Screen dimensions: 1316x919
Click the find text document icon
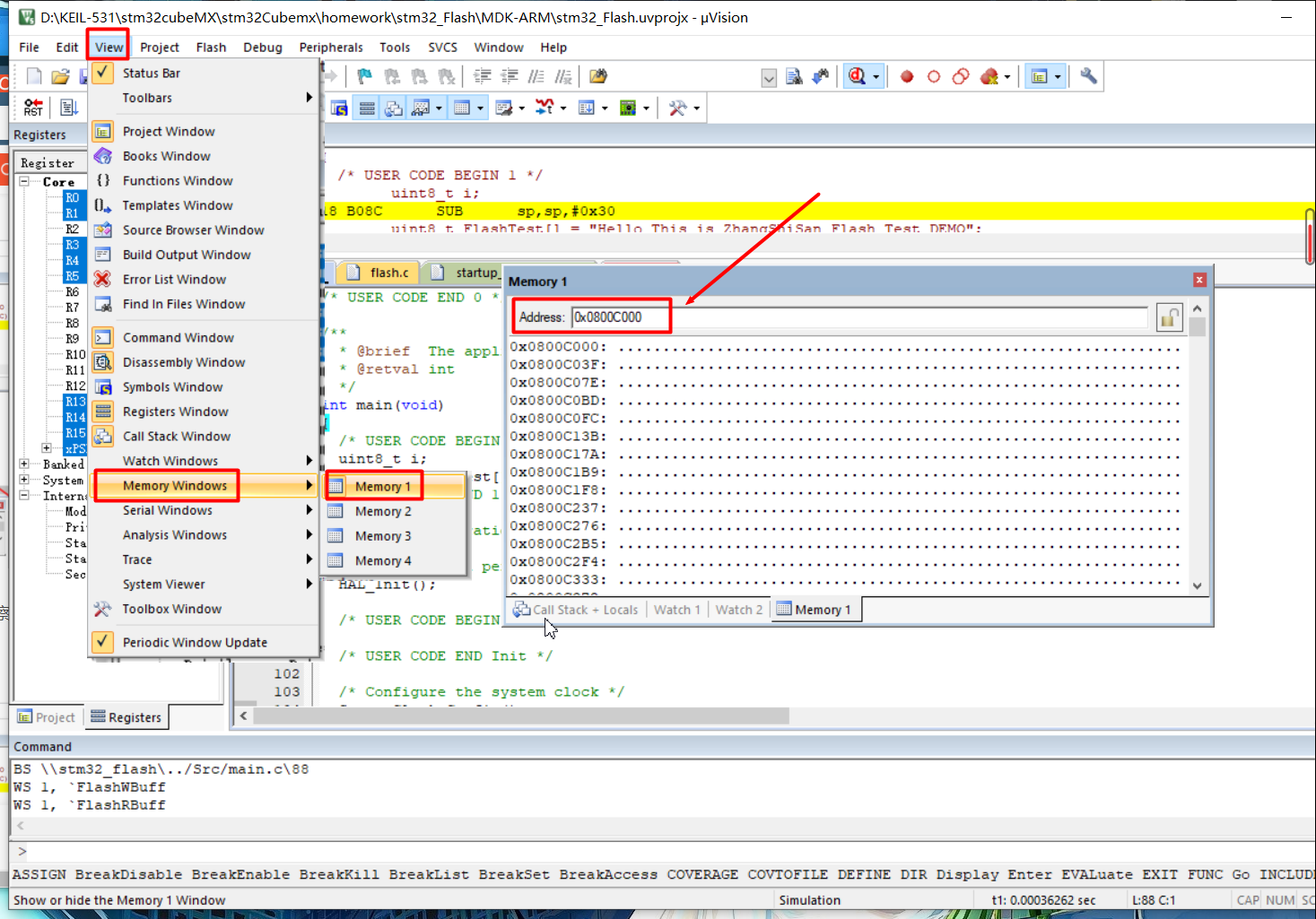(x=794, y=76)
